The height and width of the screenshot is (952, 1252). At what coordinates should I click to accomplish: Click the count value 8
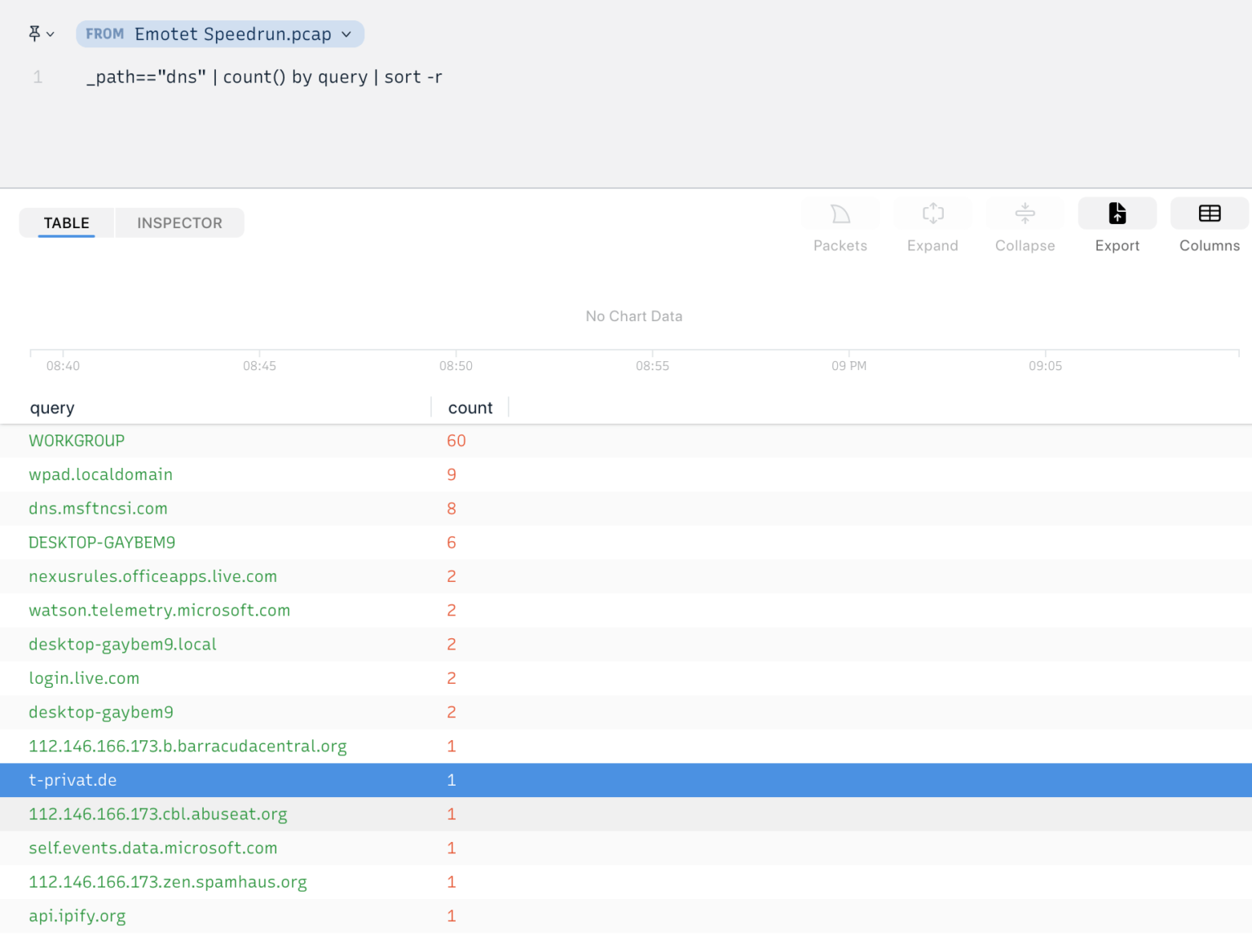click(x=452, y=509)
